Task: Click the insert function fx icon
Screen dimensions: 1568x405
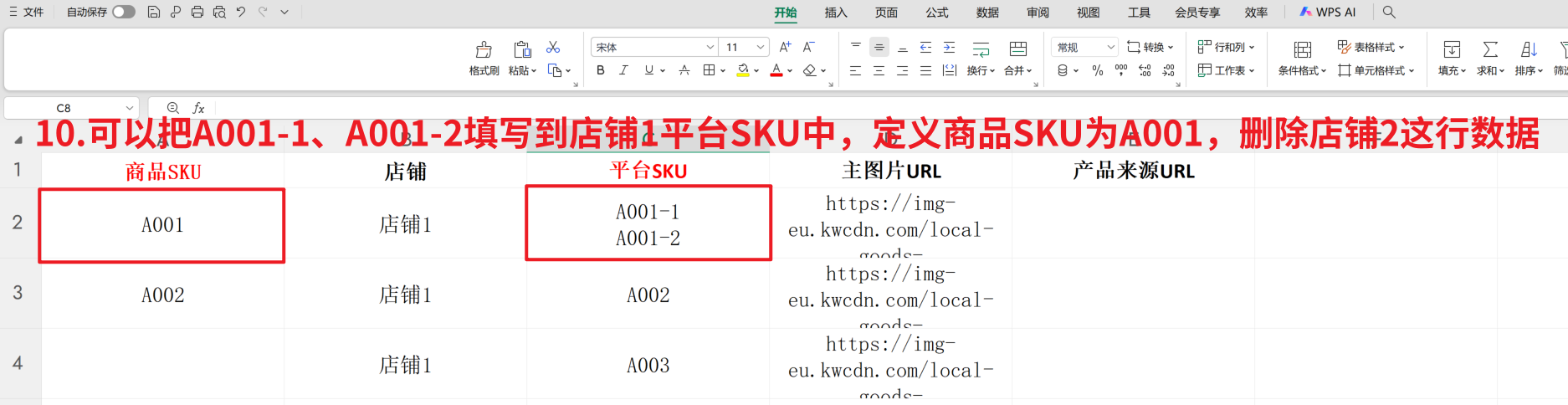Action: tap(198, 108)
